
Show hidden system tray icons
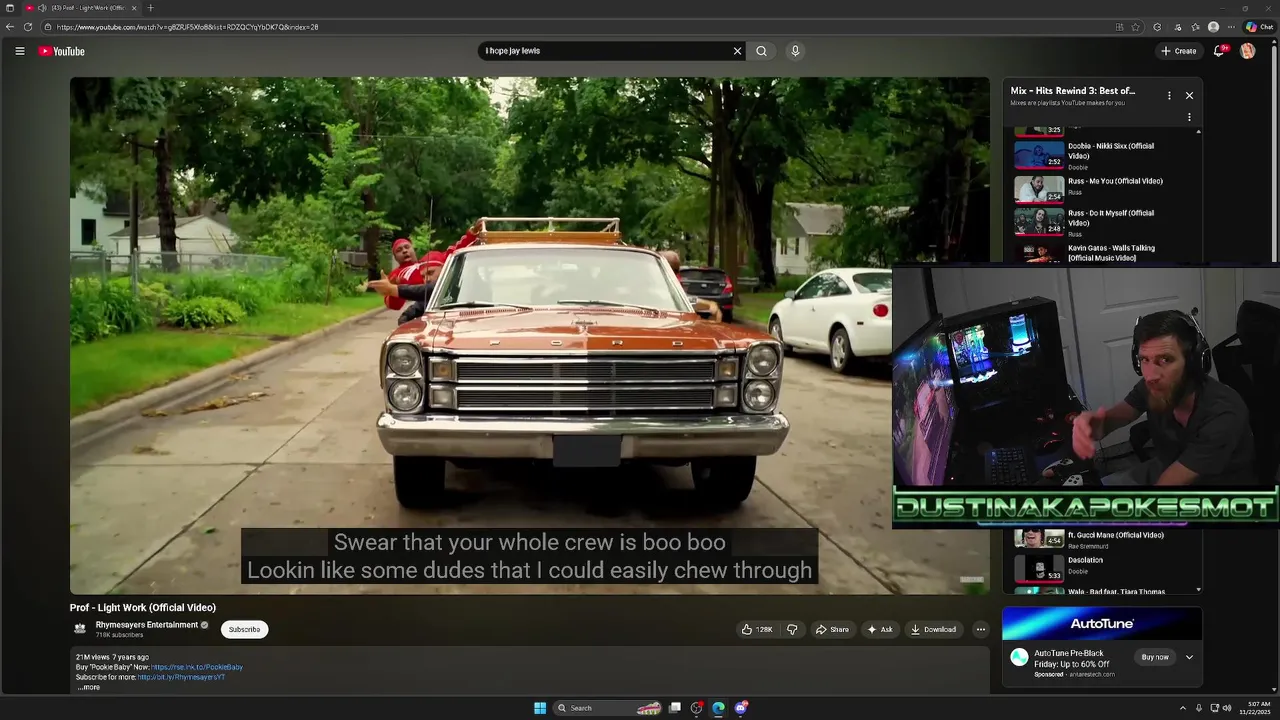1182,708
